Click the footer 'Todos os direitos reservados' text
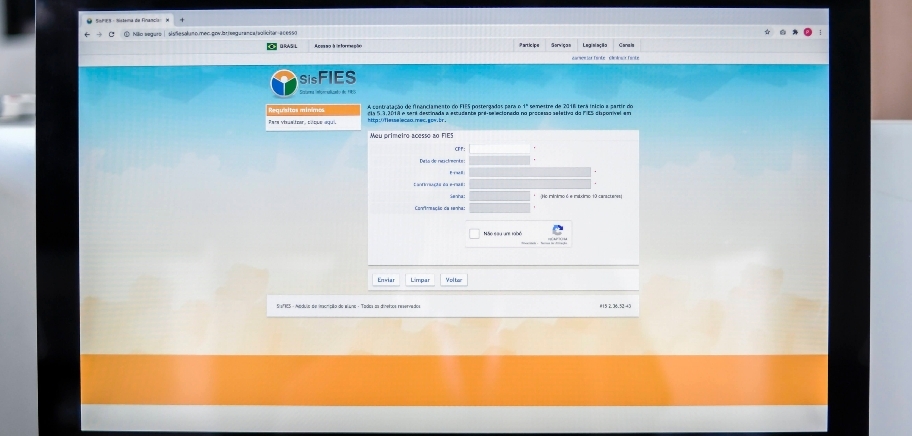912x436 pixels. tap(390, 306)
